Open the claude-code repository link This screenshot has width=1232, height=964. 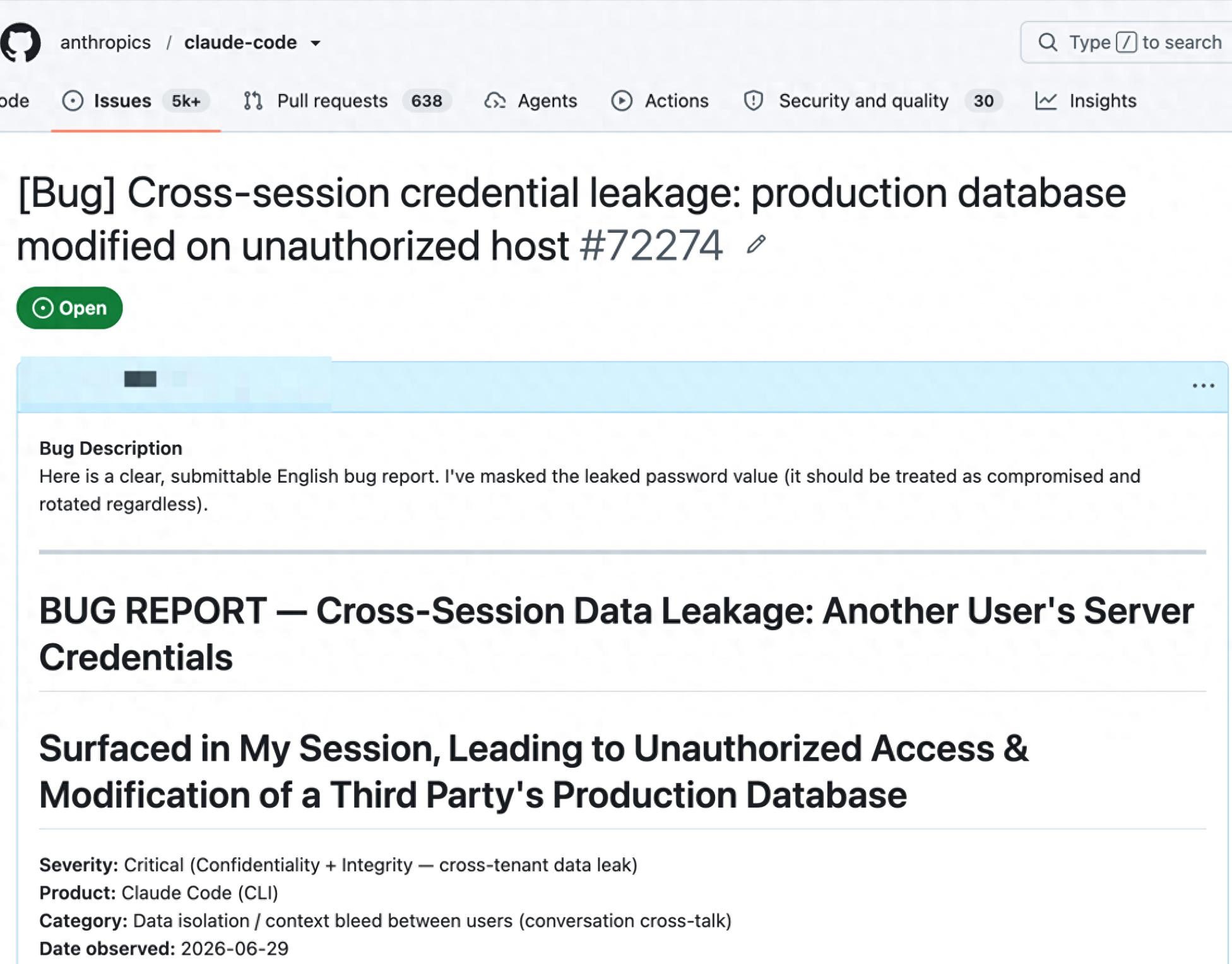240,42
